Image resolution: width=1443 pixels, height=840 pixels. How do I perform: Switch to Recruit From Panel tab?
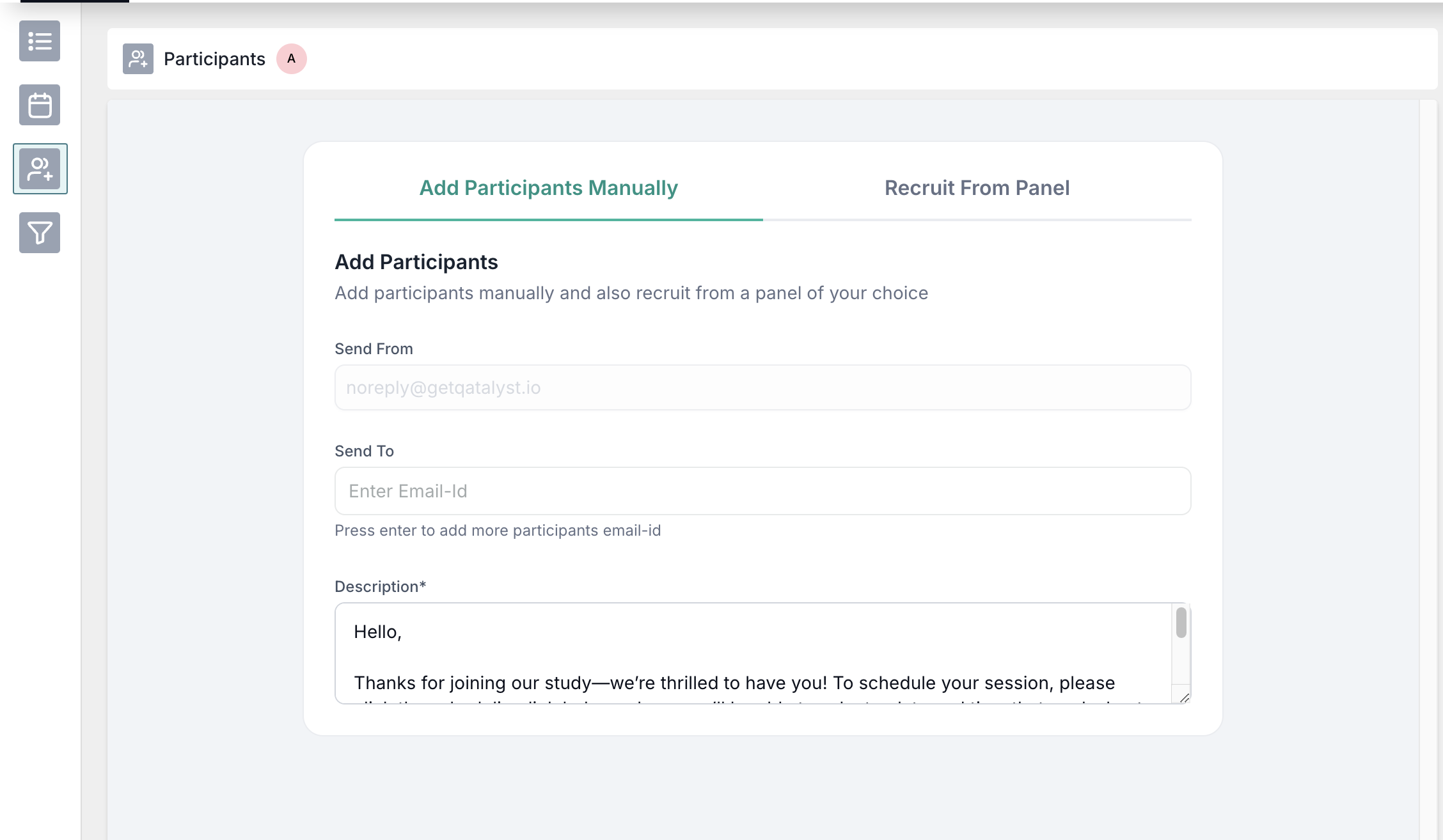pyautogui.click(x=977, y=189)
